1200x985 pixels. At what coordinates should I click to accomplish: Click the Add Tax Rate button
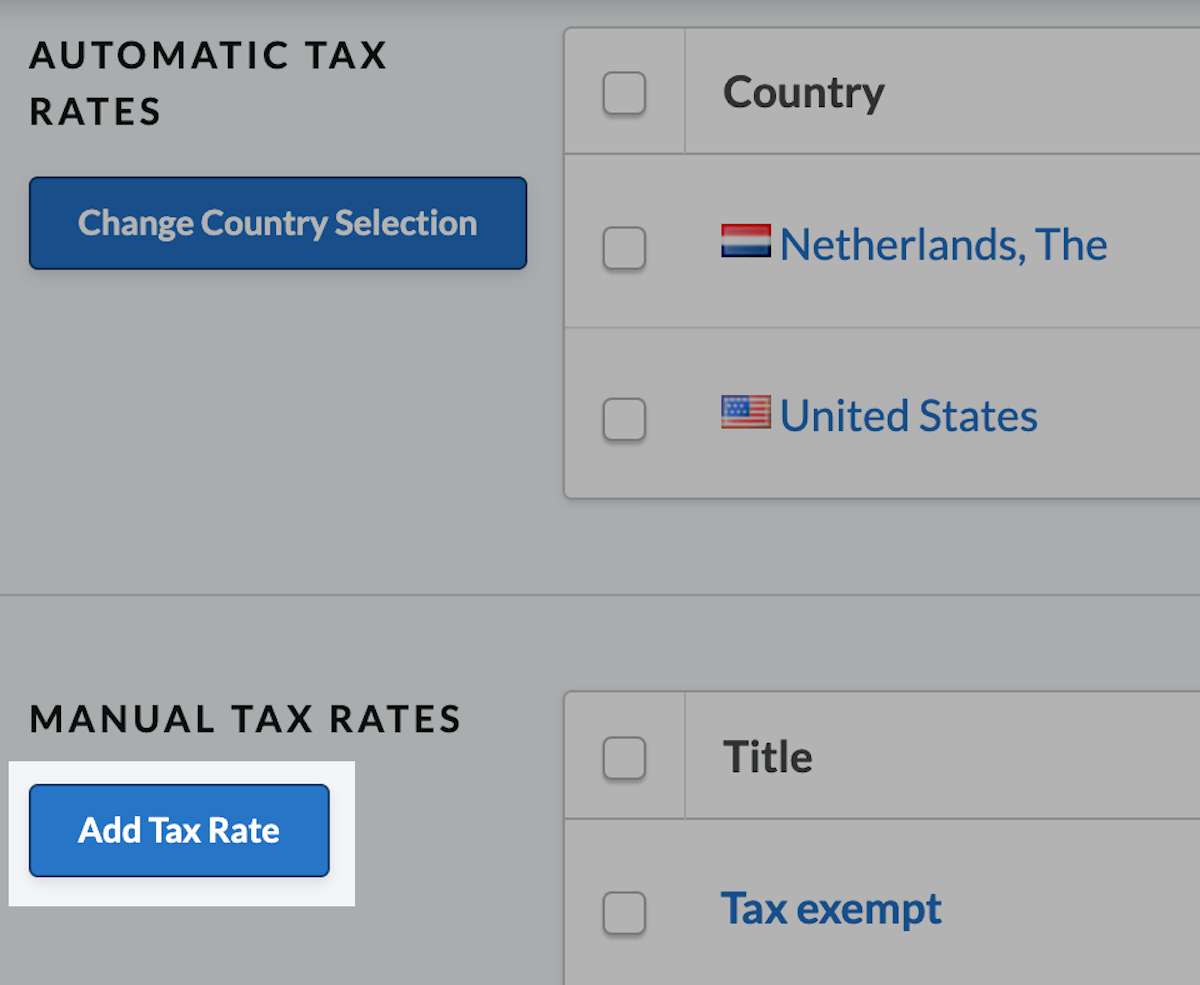click(x=179, y=831)
